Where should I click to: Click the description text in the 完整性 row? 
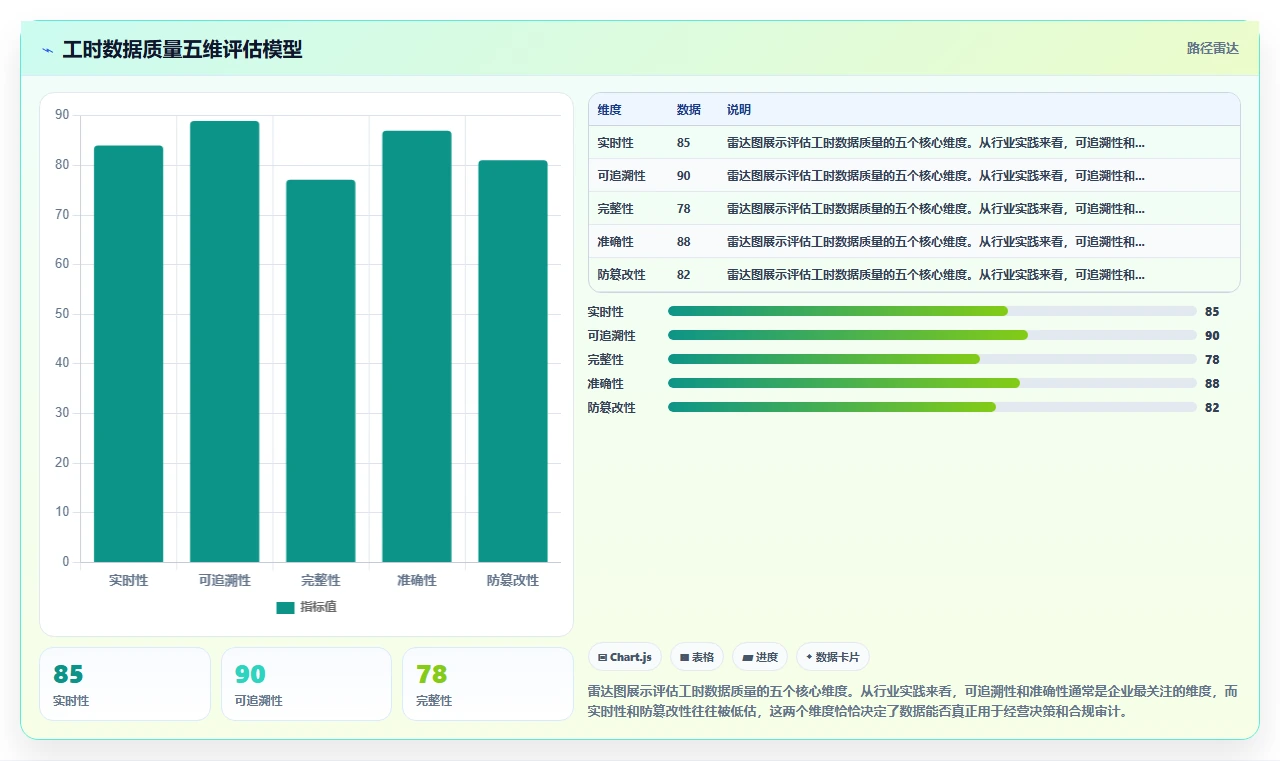coord(936,209)
